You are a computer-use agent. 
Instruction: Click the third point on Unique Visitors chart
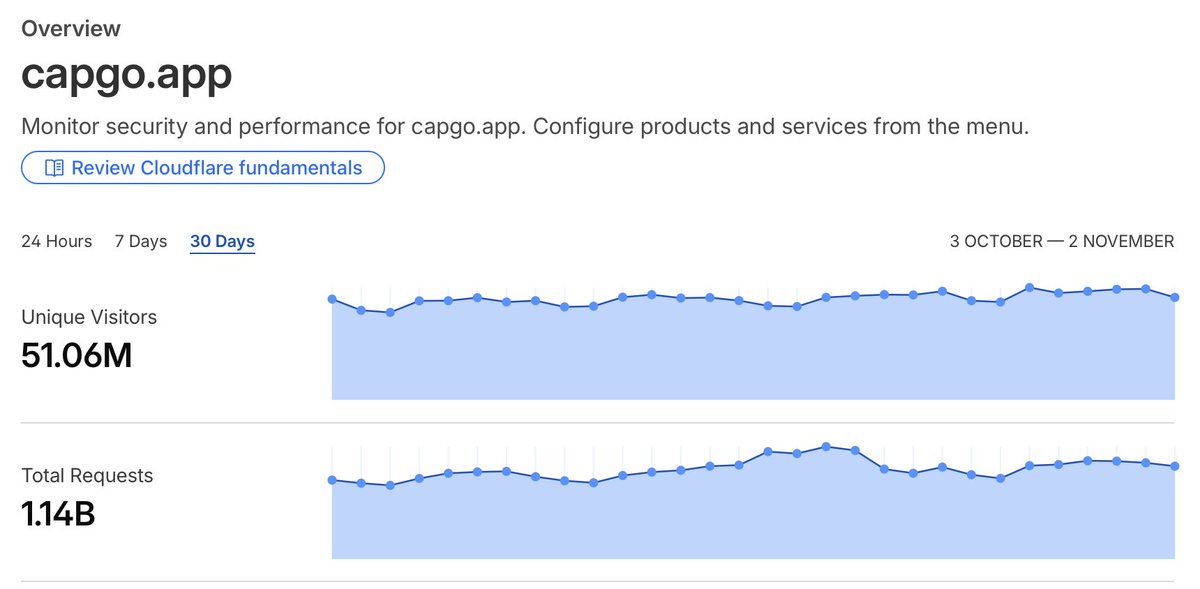(390, 312)
